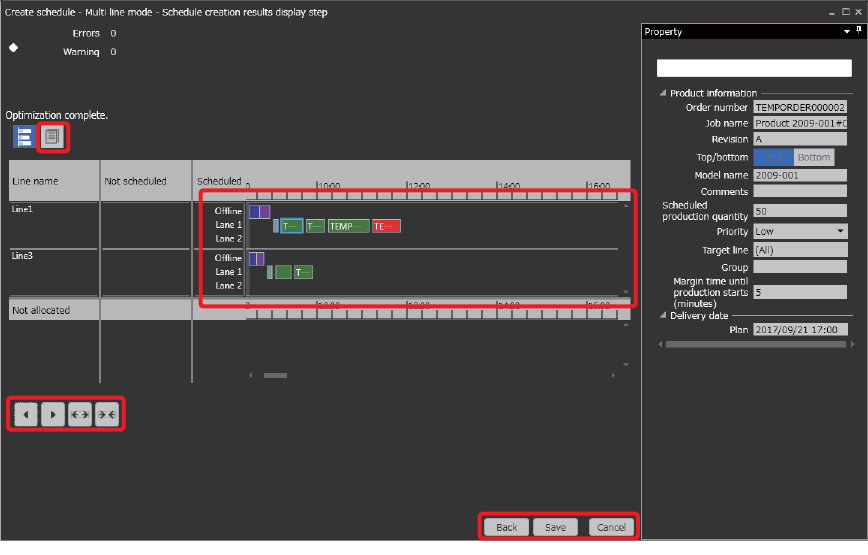Screen dimensions: 868x555
Task: Select the red TE job in Line1
Action: point(386,226)
